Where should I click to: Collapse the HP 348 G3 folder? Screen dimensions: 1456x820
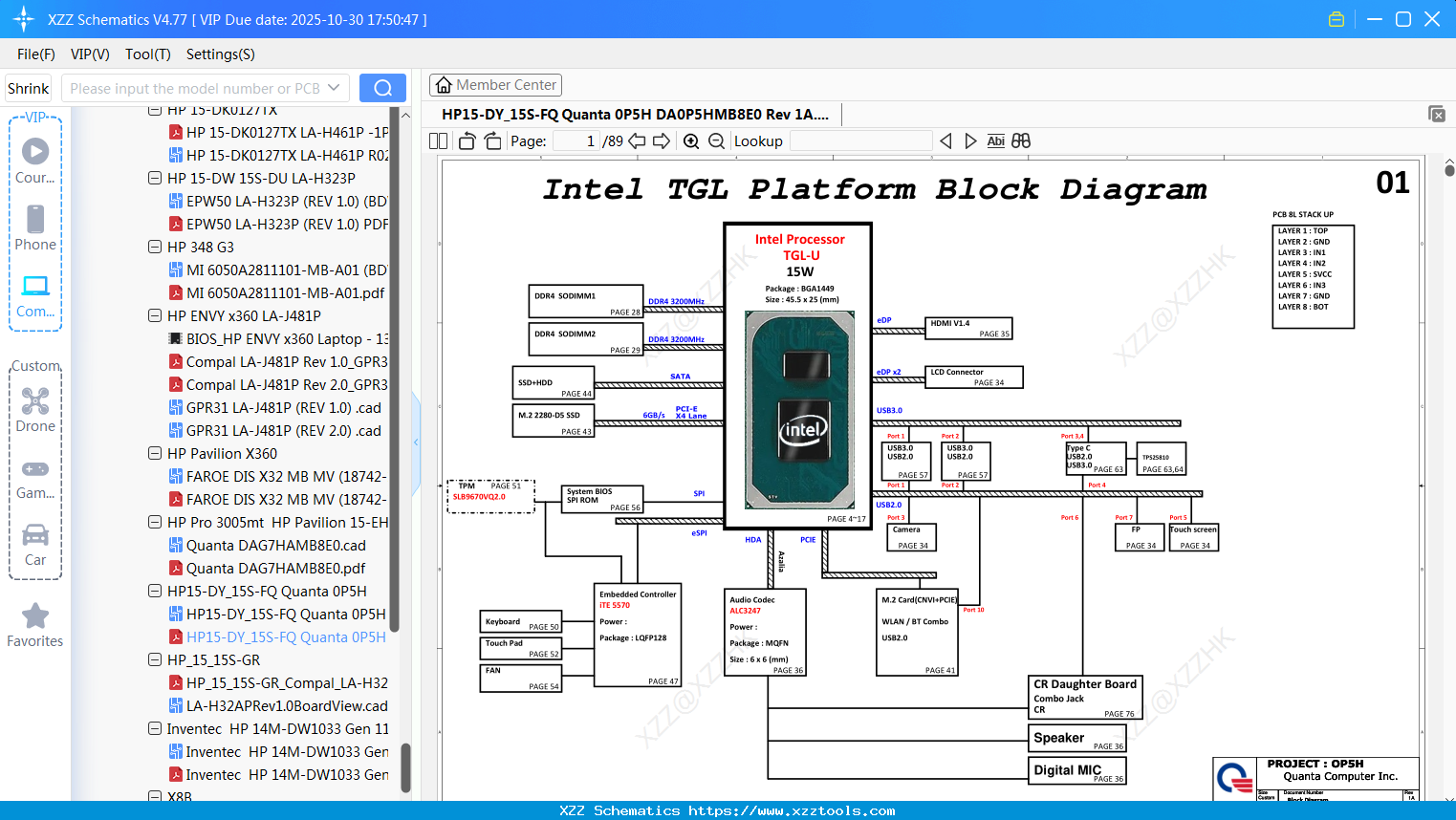point(155,248)
